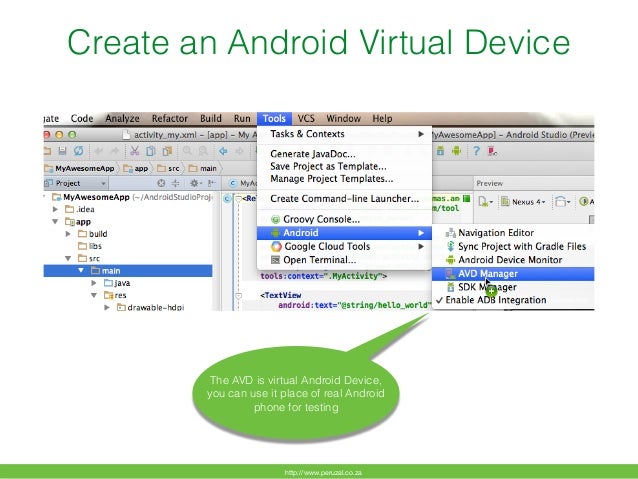Open Groovy Console...
Screen dimensions: 638x479
coord(344,219)
